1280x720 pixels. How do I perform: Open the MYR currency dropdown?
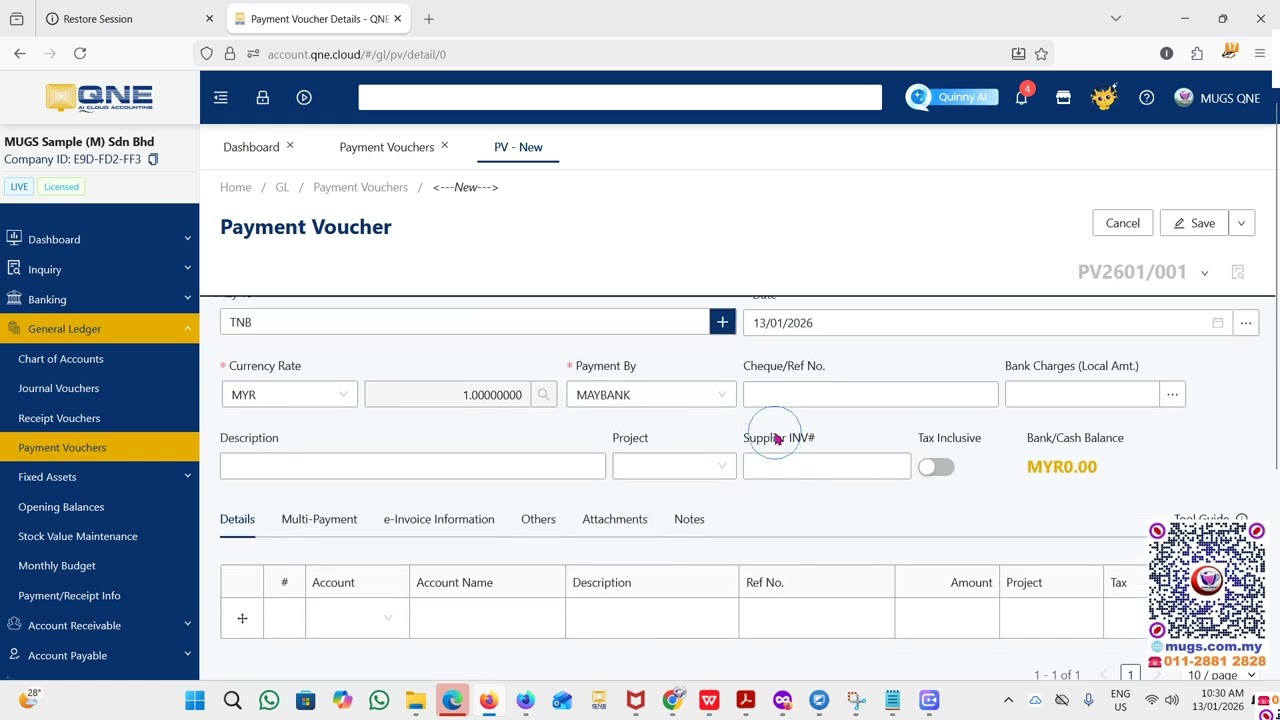tap(289, 395)
